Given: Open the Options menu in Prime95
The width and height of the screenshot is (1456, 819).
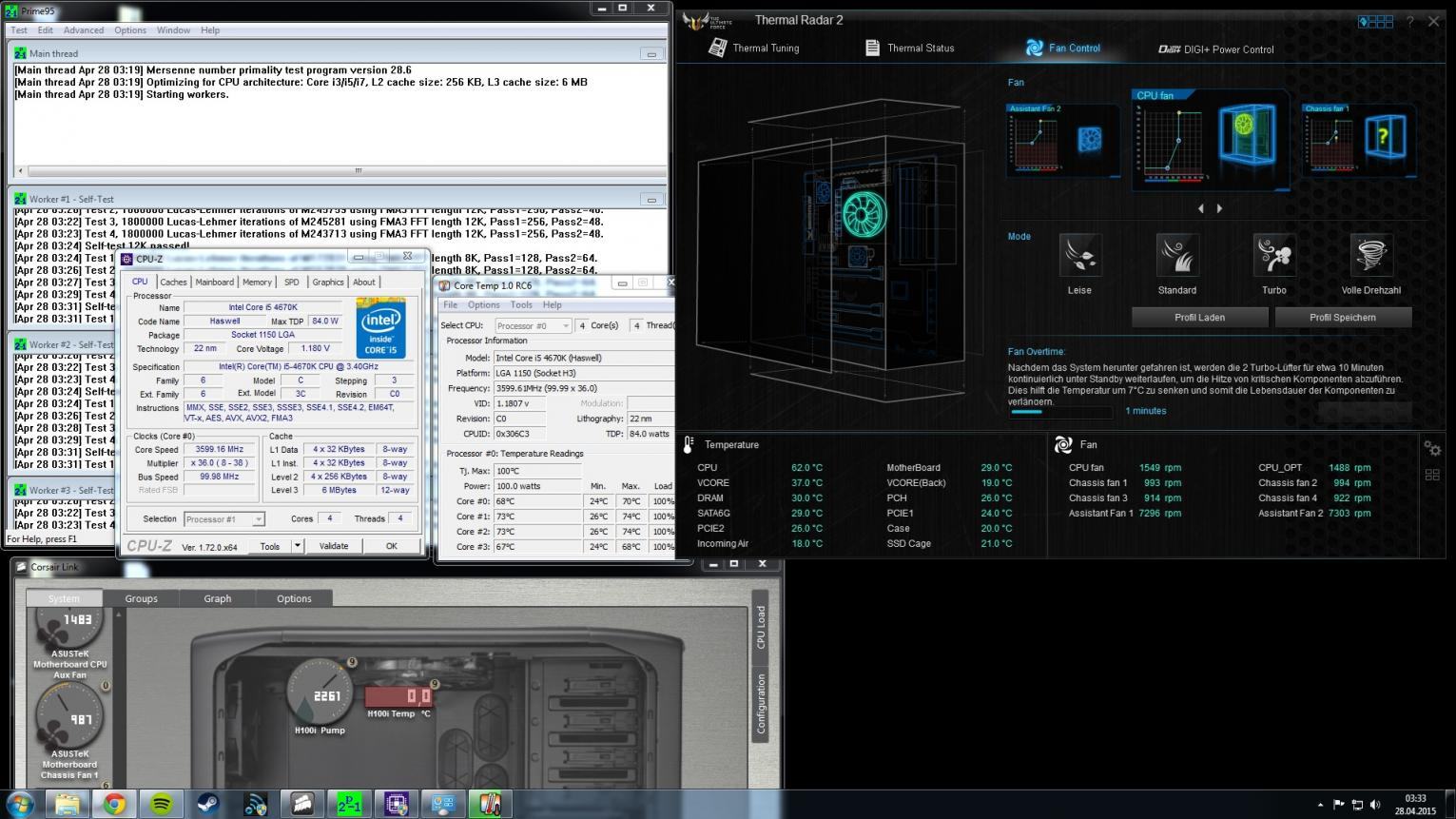Looking at the screenshot, I should click(130, 30).
